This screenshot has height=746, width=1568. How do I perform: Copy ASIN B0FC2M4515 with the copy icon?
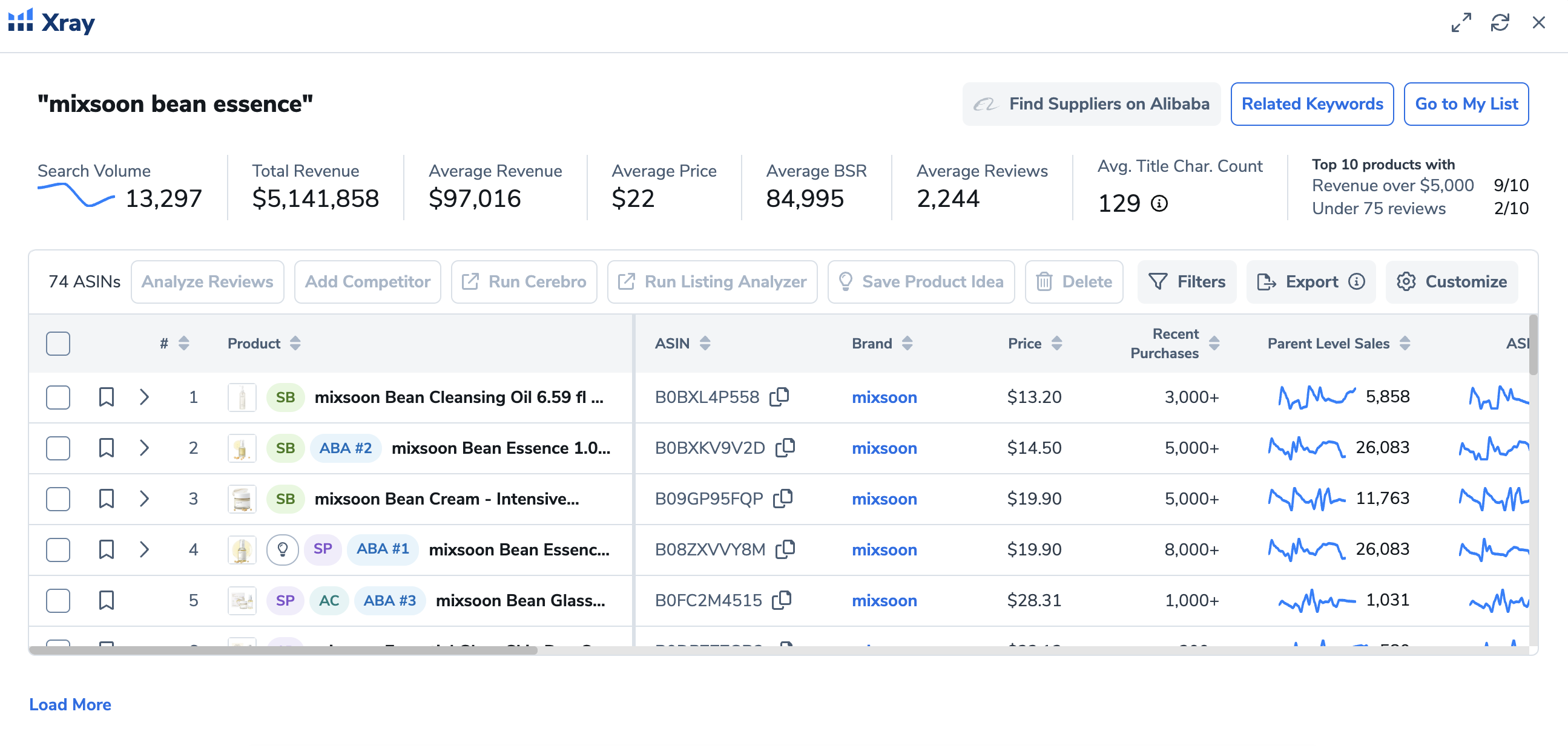[x=782, y=600]
